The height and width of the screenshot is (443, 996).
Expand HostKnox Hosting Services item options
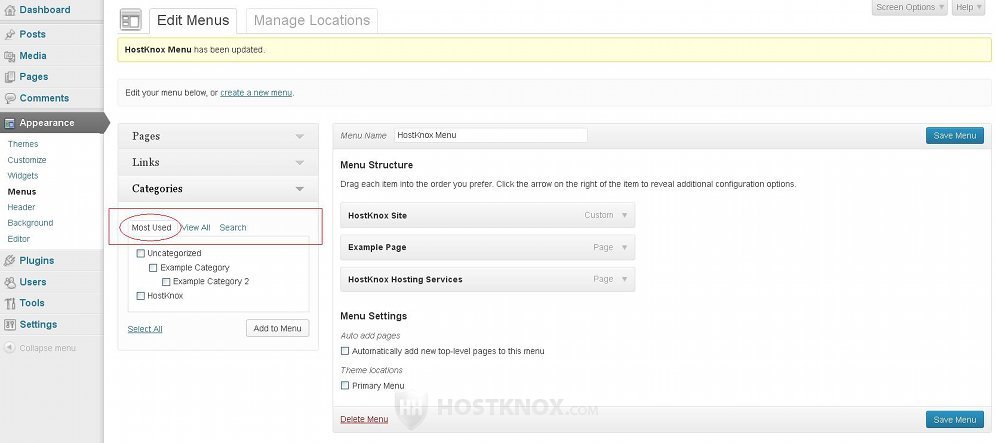(624, 279)
